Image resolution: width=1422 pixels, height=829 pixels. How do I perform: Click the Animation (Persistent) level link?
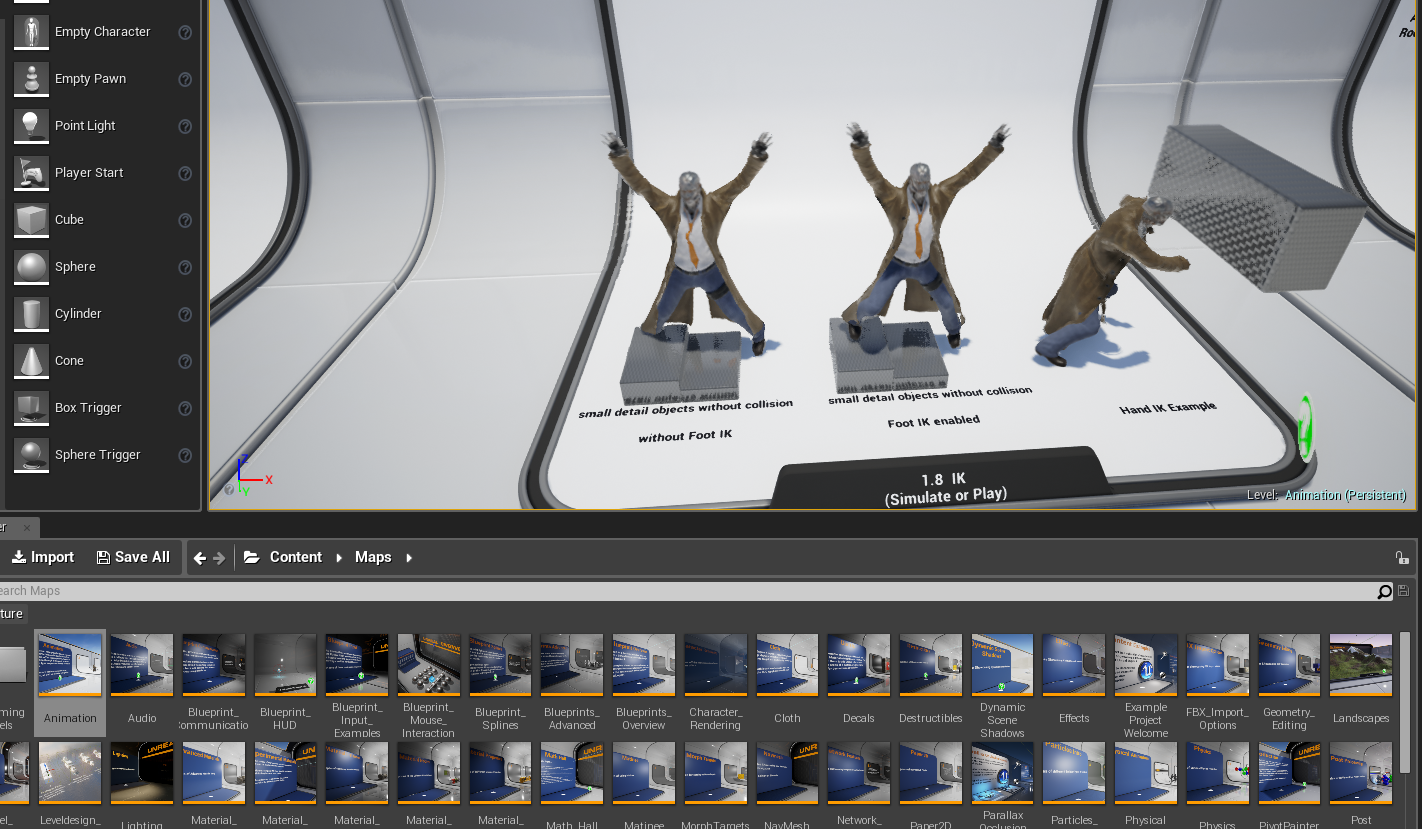pyautogui.click(x=1346, y=495)
